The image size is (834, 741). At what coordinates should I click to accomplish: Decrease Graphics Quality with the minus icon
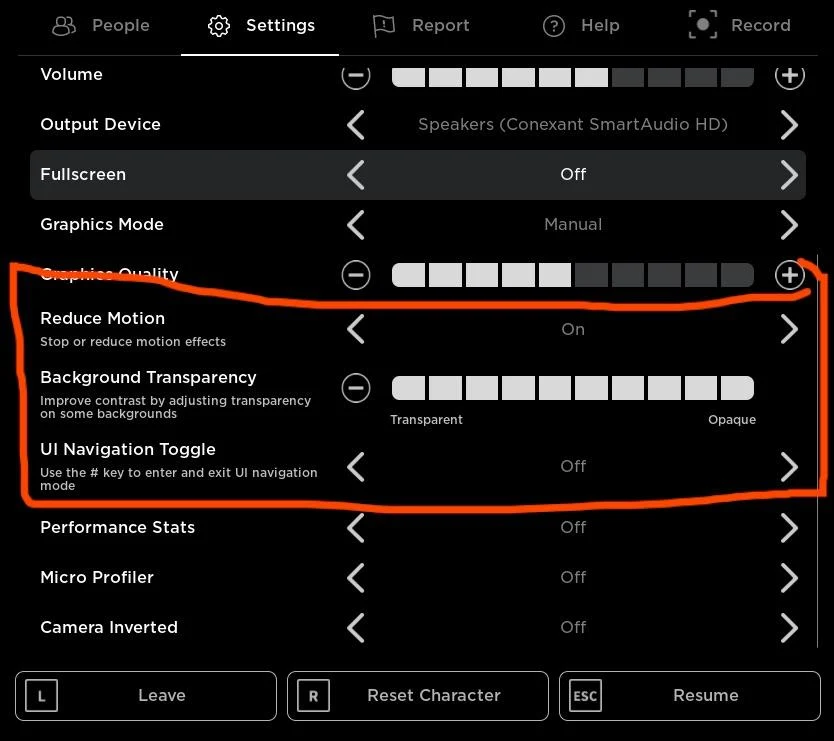pyautogui.click(x=356, y=275)
